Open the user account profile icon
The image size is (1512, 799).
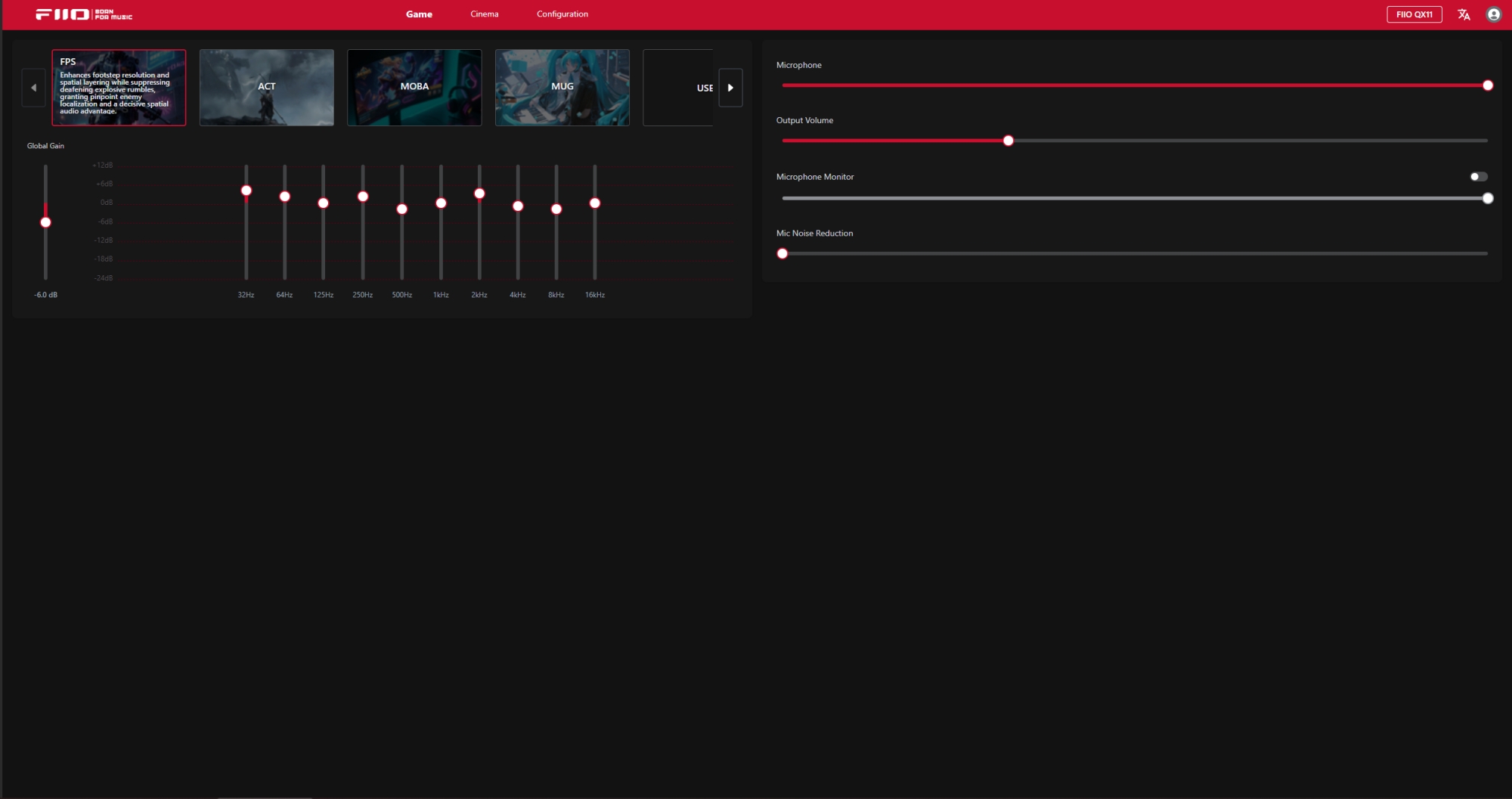point(1493,14)
